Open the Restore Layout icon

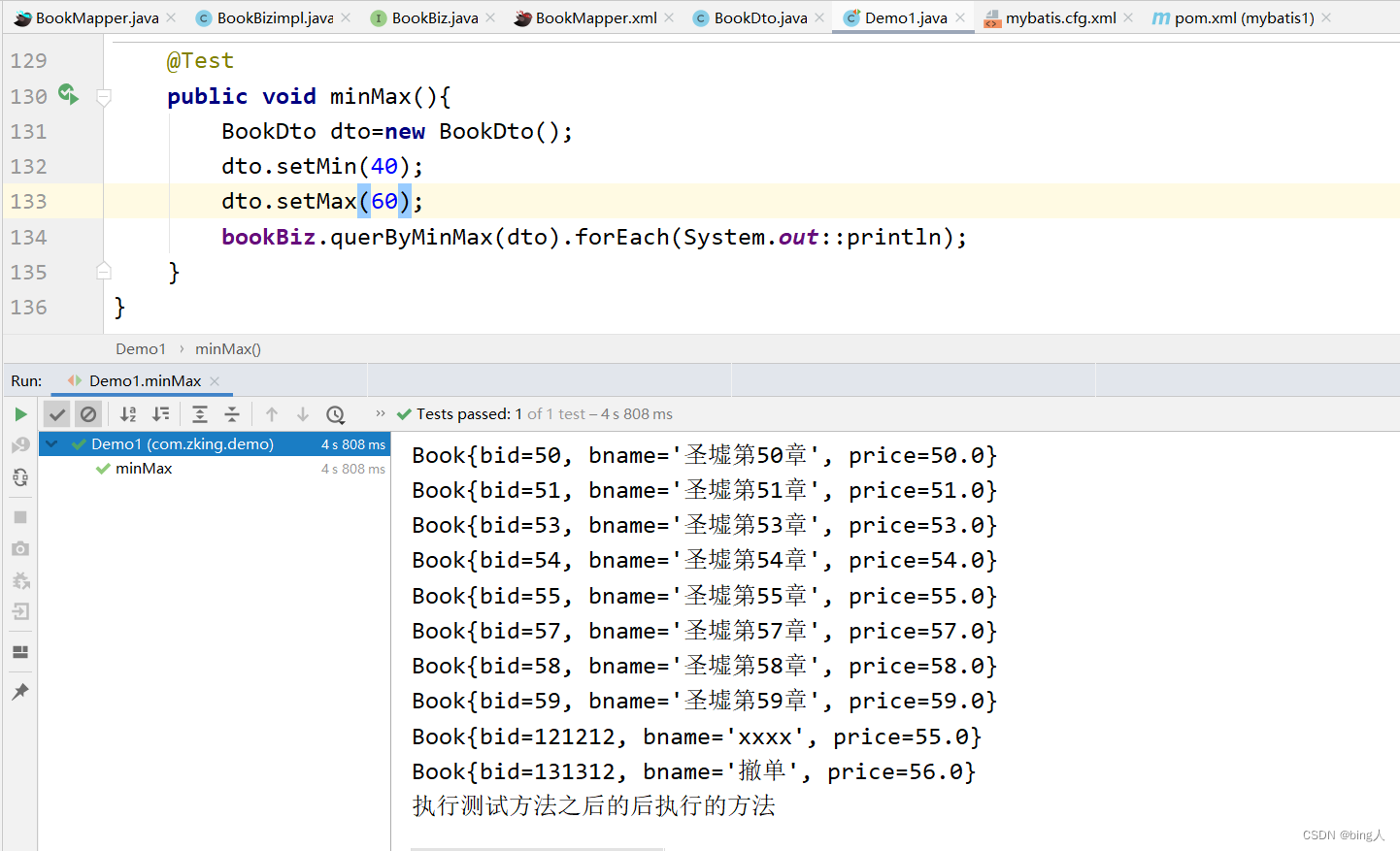tap(20, 652)
